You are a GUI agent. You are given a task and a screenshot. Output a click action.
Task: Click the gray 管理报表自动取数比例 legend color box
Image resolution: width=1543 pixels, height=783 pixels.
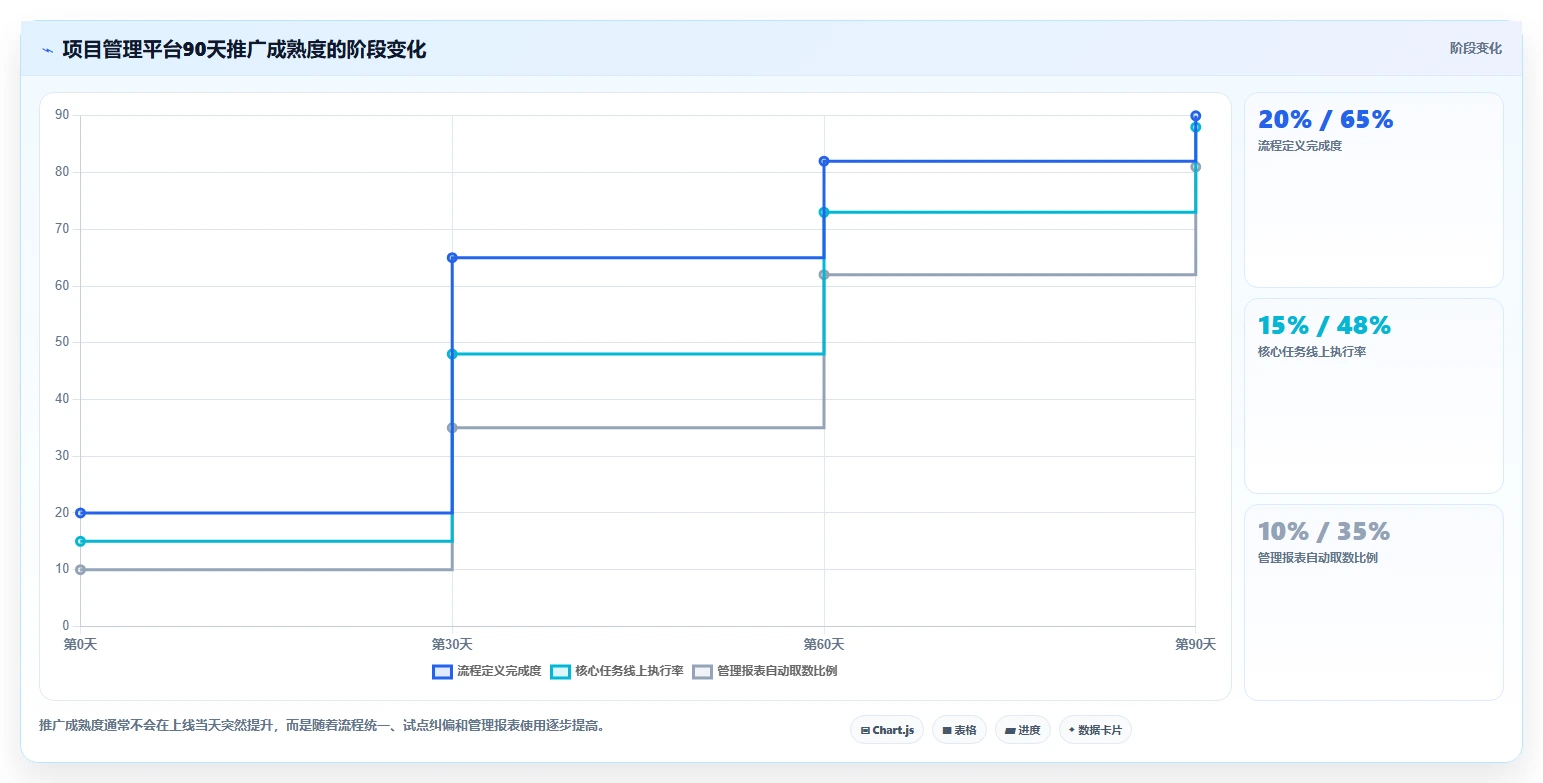(x=703, y=671)
